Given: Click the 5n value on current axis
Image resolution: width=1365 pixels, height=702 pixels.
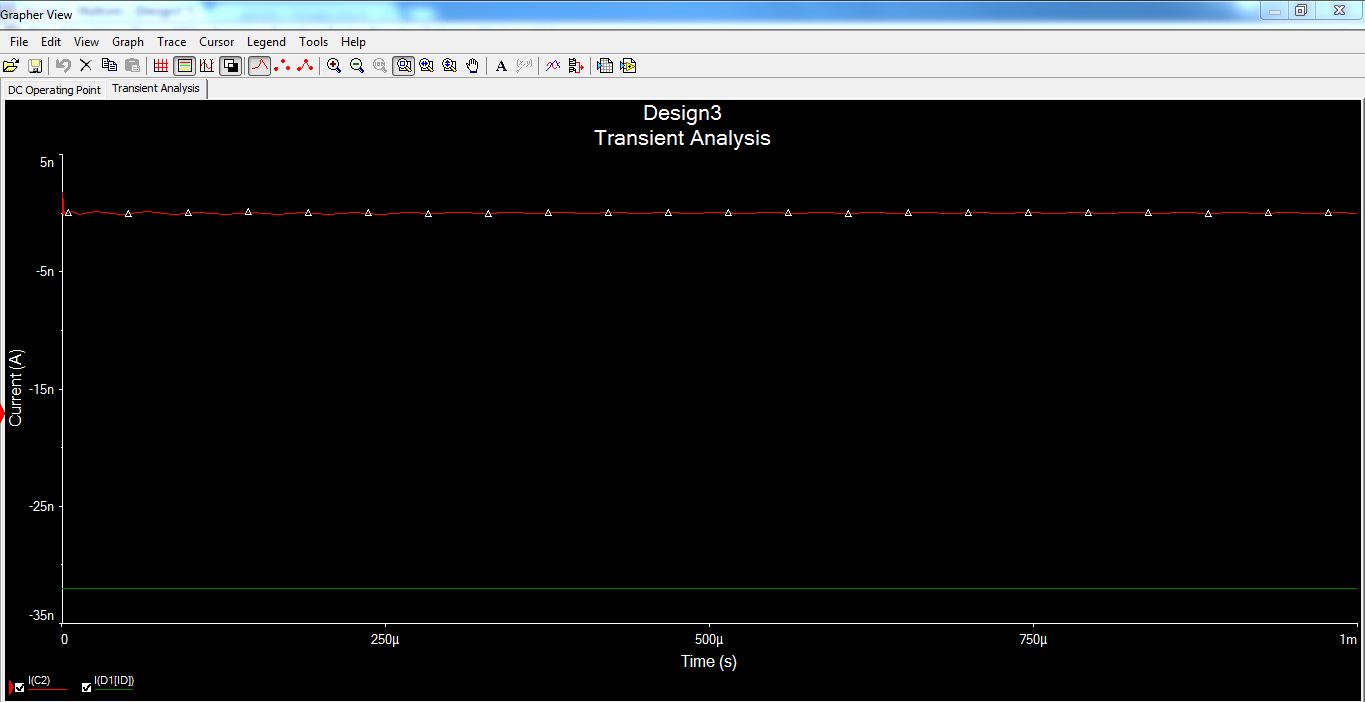Looking at the screenshot, I should pyautogui.click(x=47, y=162).
